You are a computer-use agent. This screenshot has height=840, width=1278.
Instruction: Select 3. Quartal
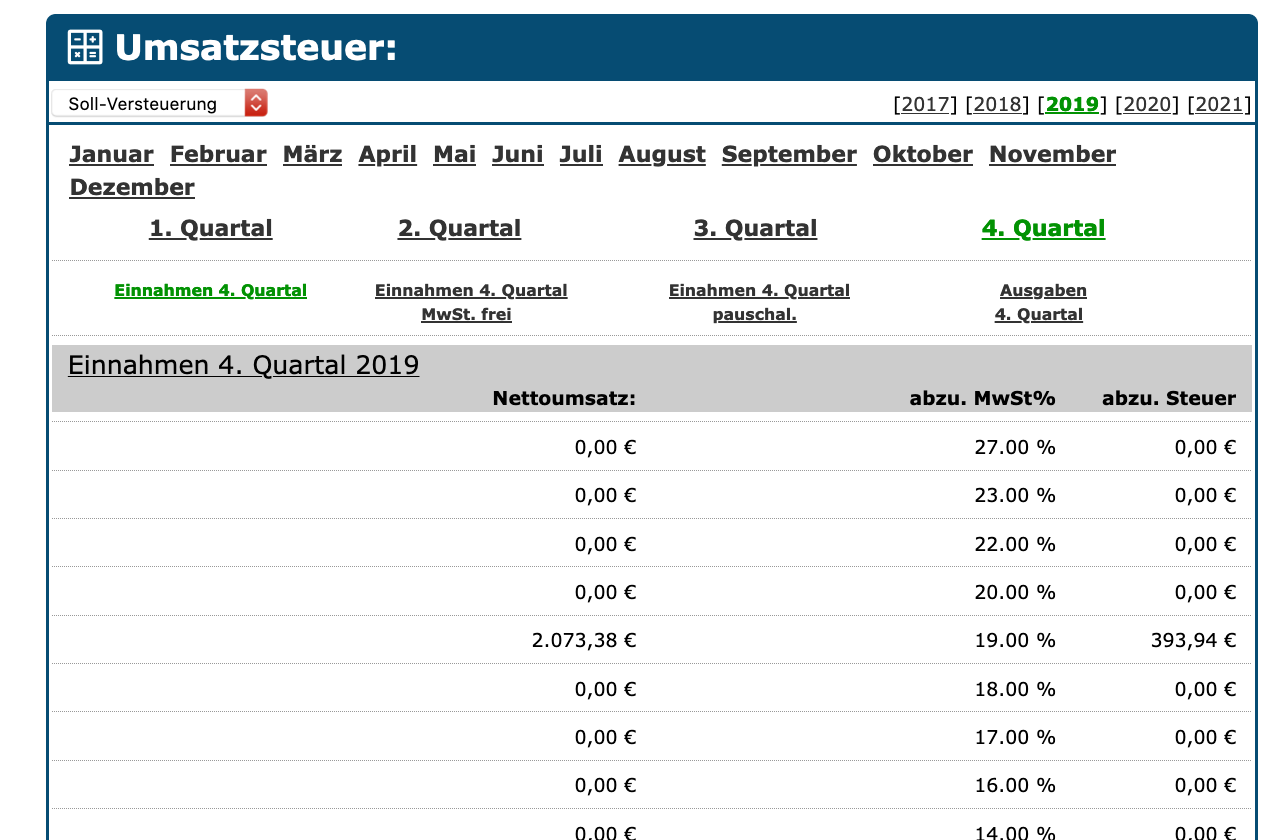click(755, 228)
